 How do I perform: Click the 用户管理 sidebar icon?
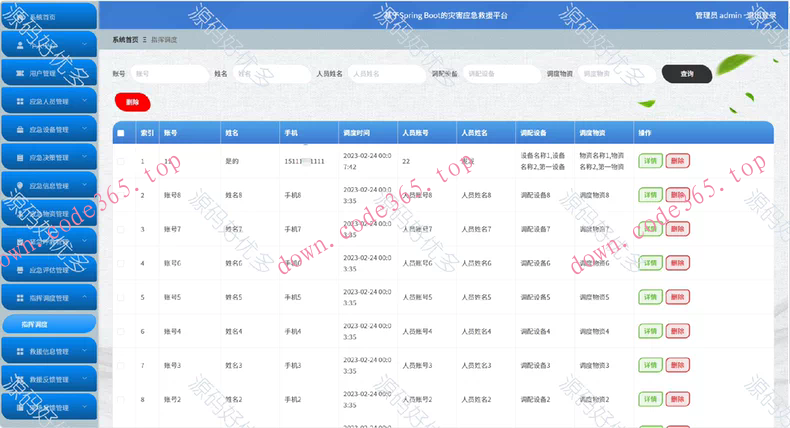(x=21, y=74)
